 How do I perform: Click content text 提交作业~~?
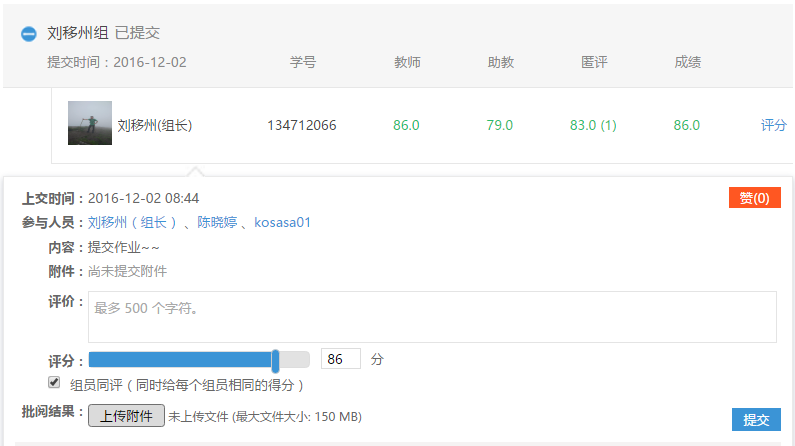coord(123,248)
